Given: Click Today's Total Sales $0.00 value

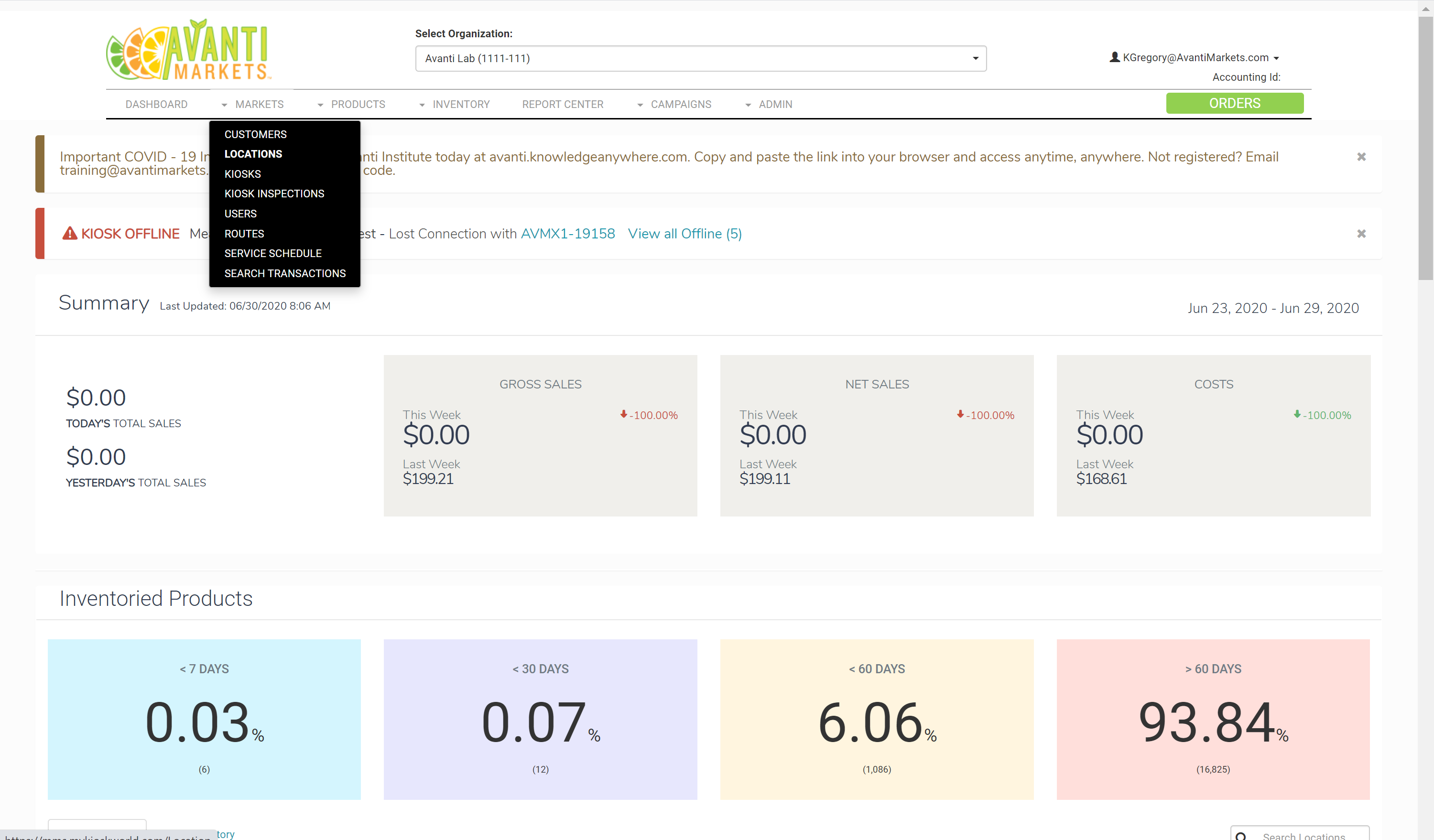Looking at the screenshot, I should 96,398.
